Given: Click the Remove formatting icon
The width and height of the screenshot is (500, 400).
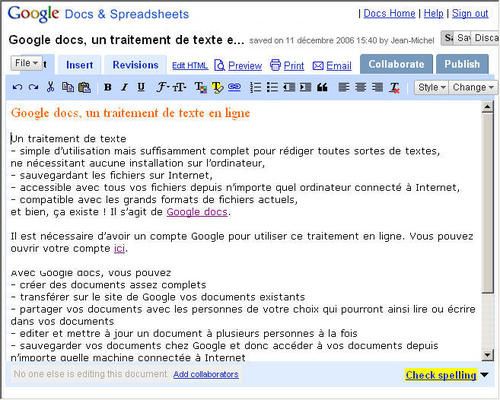Looking at the screenshot, I should point(394,87).
